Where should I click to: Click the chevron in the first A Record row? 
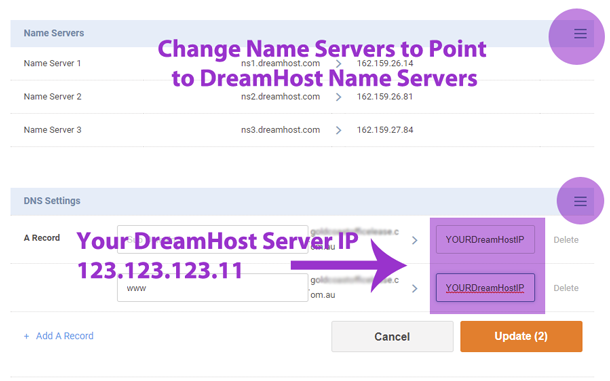click(415, 240)
